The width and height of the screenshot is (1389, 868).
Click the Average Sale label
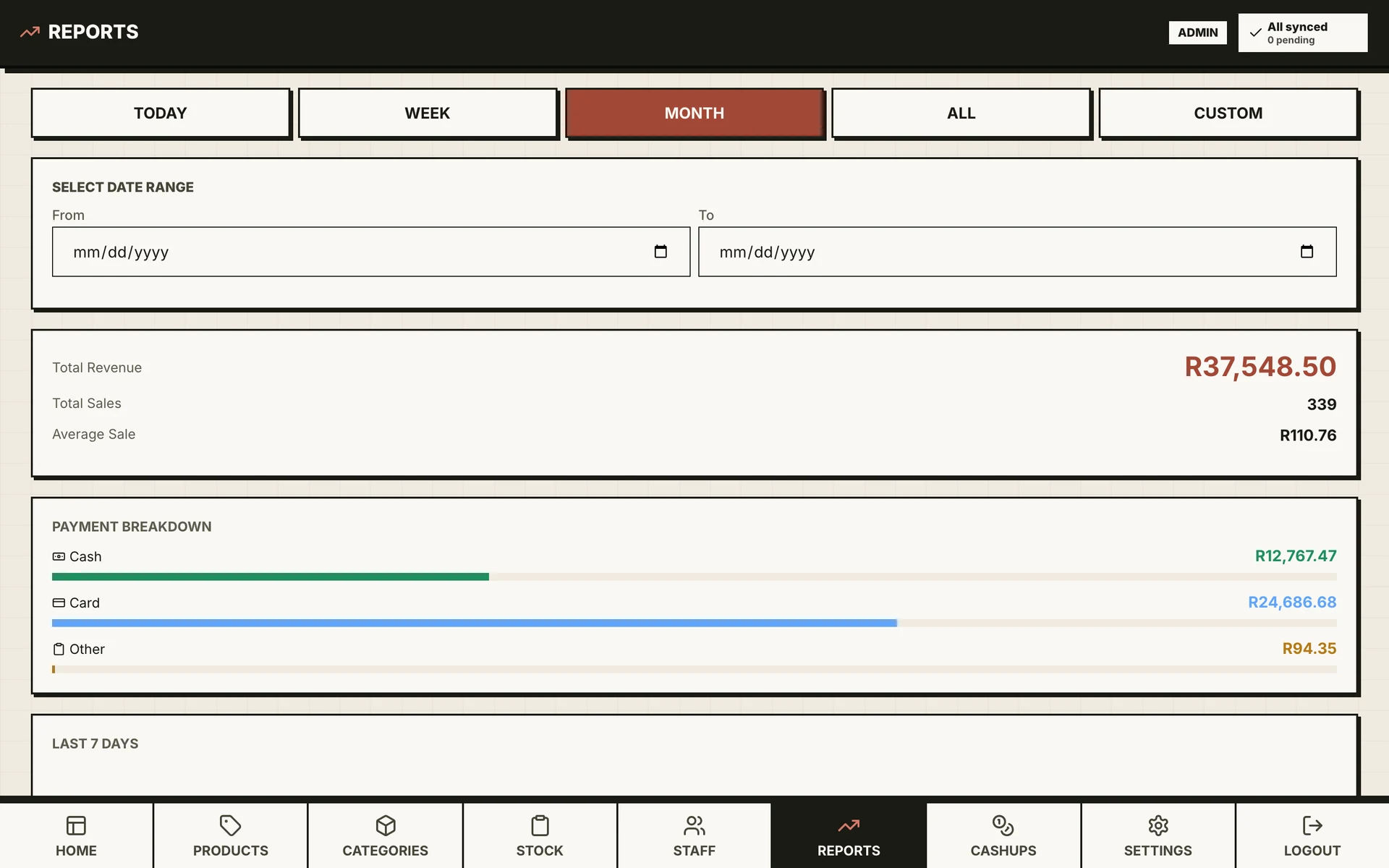[x=93, y=434]
